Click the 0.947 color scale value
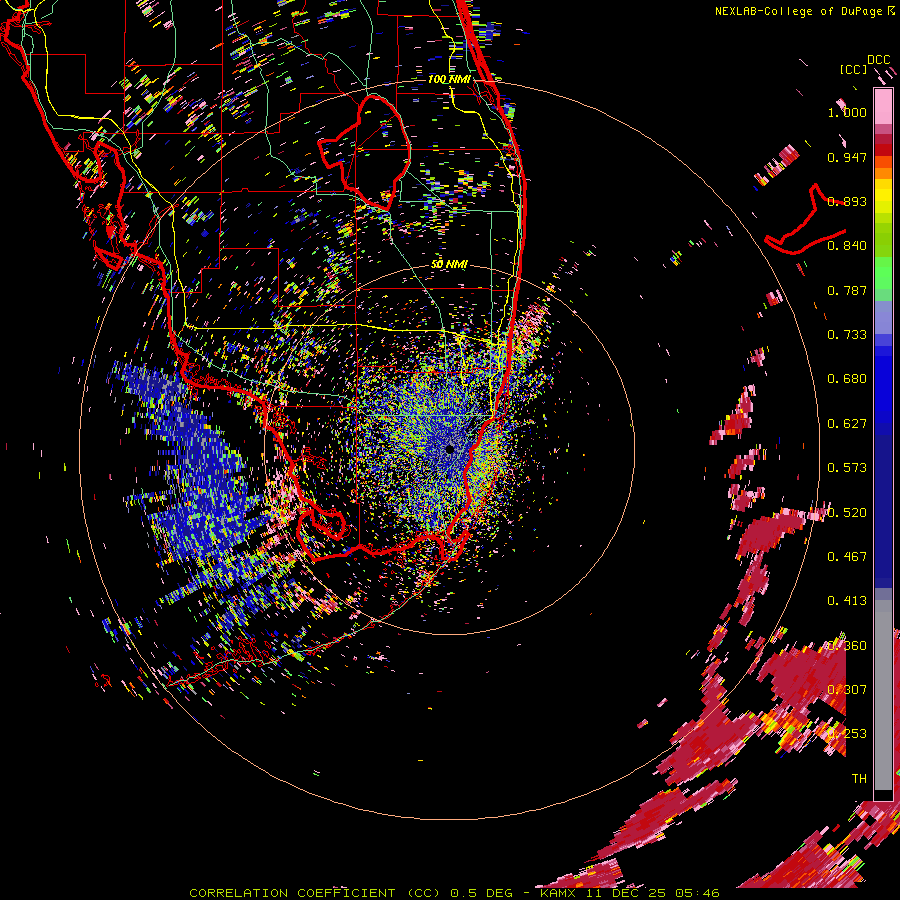Viewport: 900px width, 900px height. pos(847,157)
